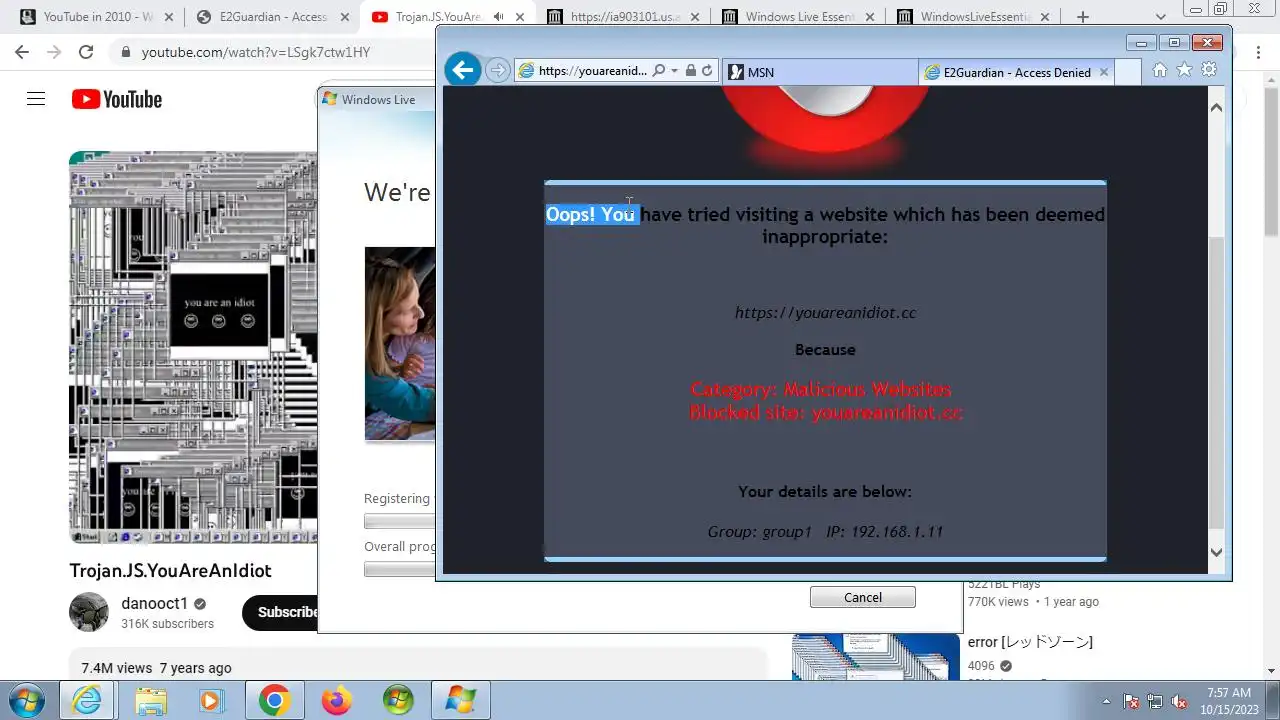Add a new Chrome tab
Image resolution: width=1280 pixels, height=720 pixels.
[x=1082, y=17]
